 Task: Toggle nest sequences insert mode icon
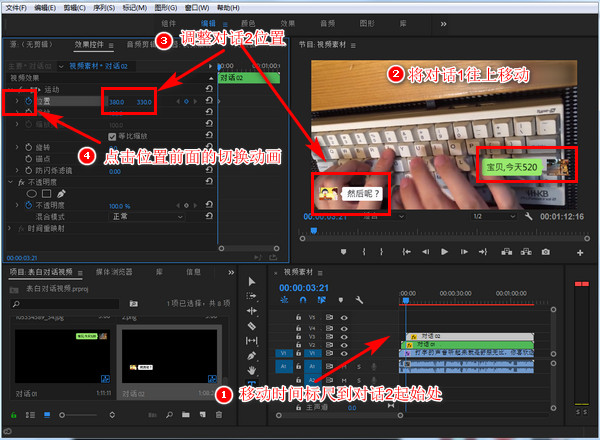284,300
